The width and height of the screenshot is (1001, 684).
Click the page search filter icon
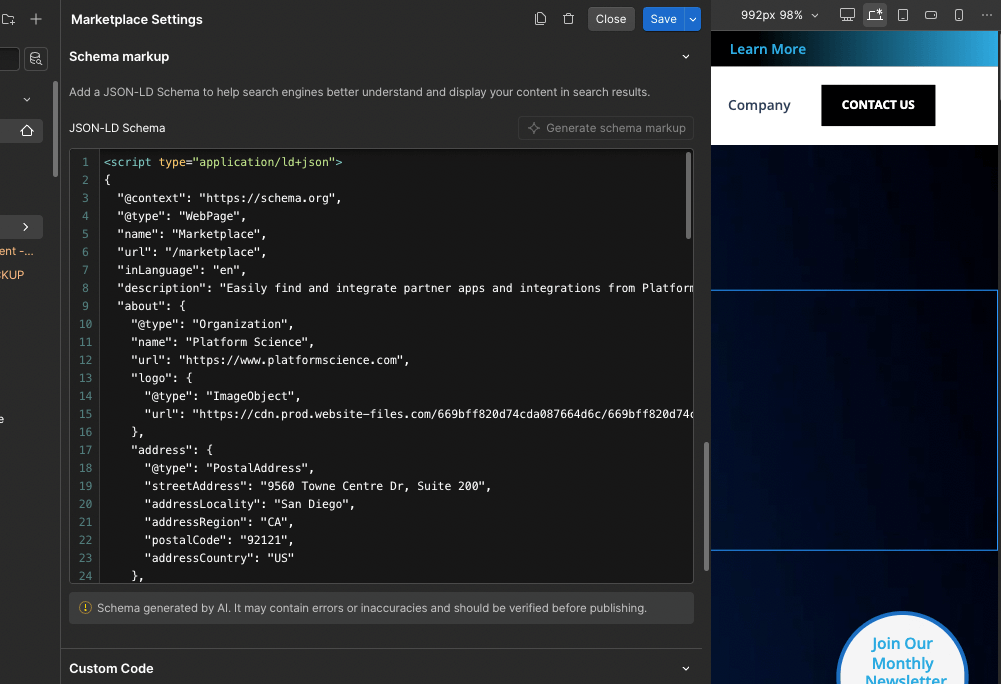36,59
